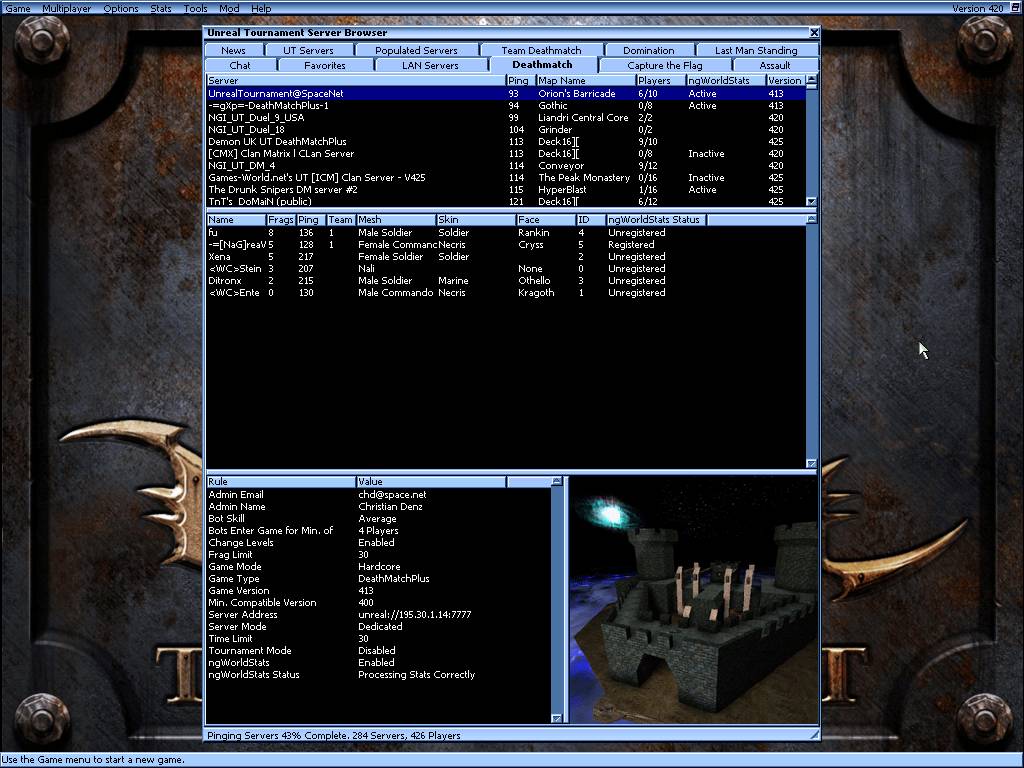Select Demon UK UT DeathMatchPlus server
Viewport: 1024px width, 768px height.
click(x=506, y=142)
